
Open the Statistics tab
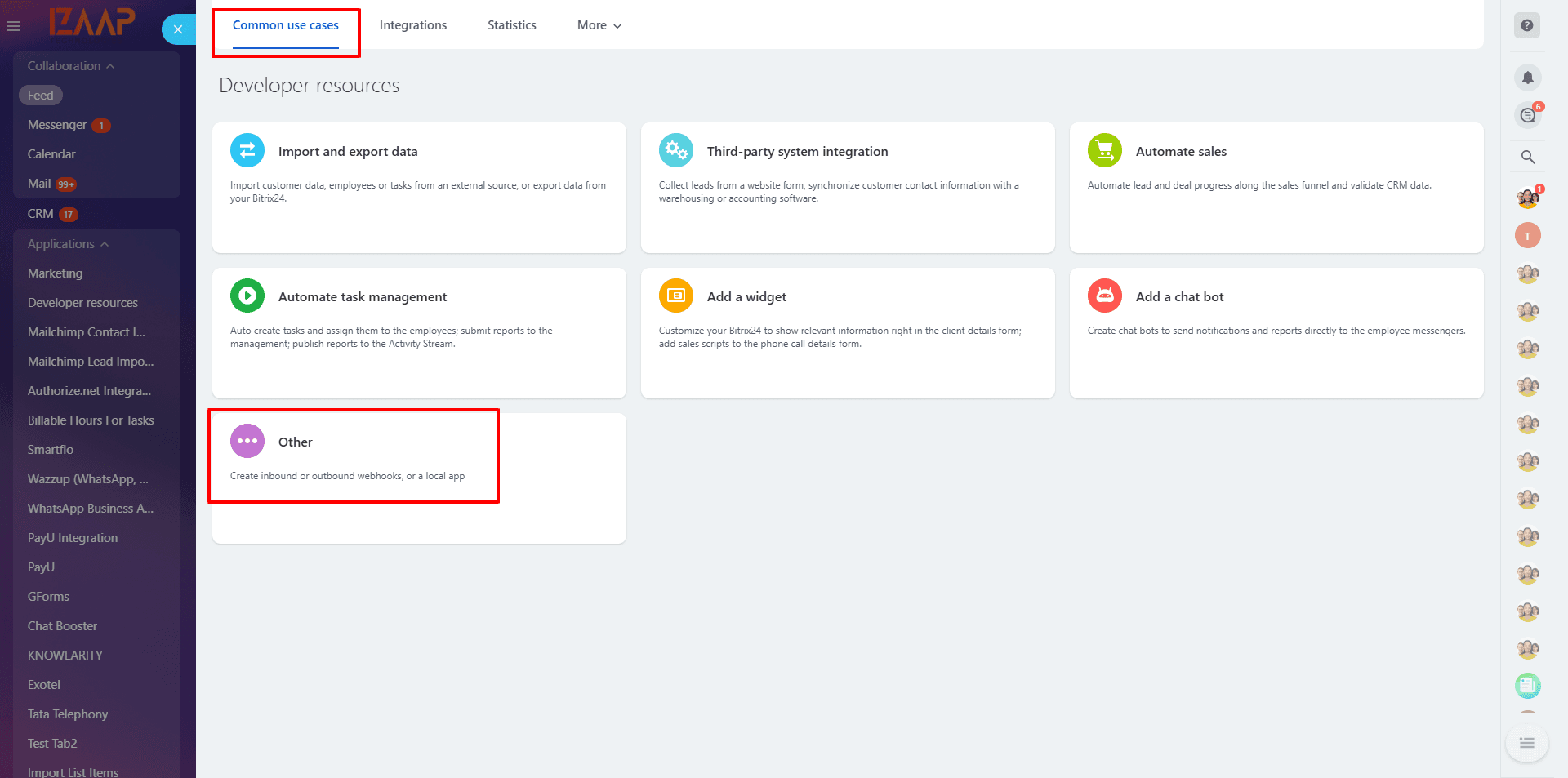[511, 25]
